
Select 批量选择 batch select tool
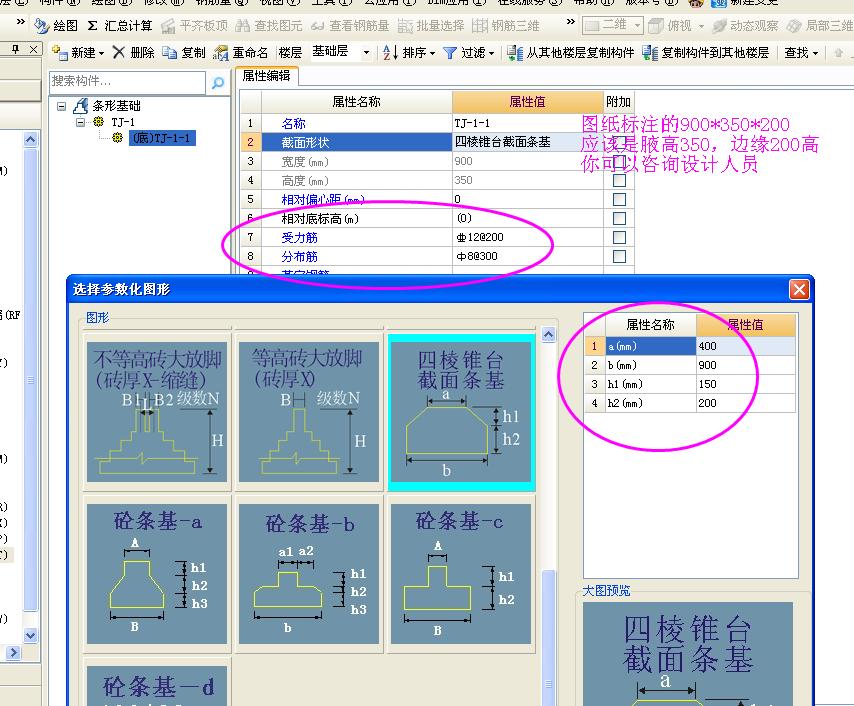[431, 26]
